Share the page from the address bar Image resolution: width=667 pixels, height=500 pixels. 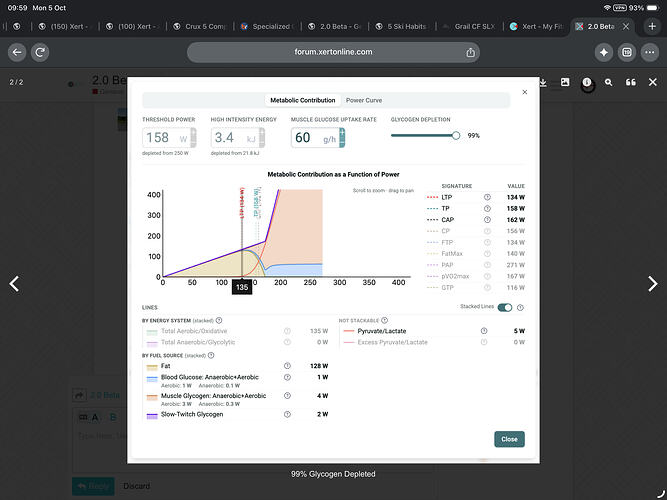coord(470,52)
